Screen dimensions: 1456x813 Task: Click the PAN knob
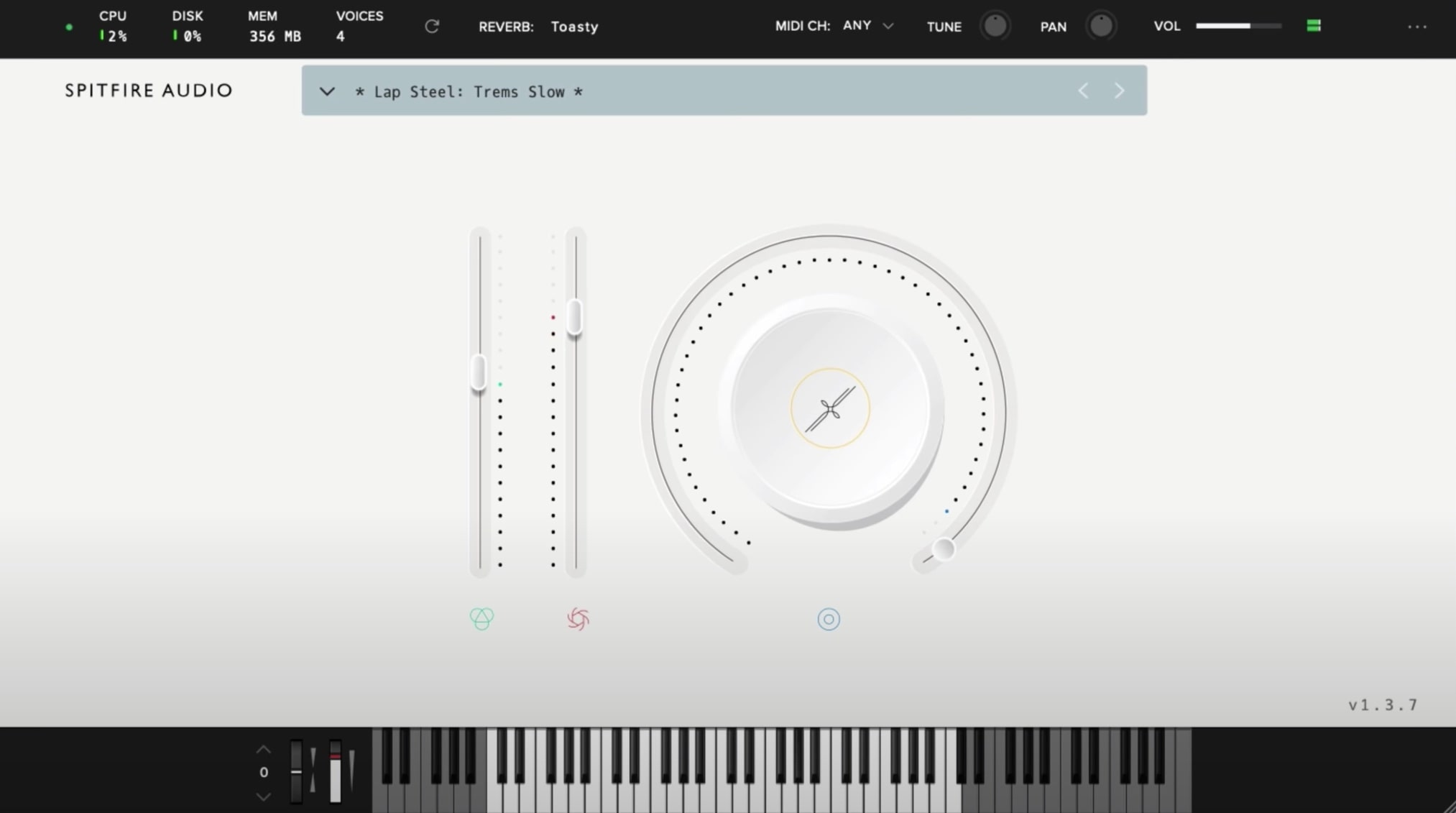pos(1100,26)
